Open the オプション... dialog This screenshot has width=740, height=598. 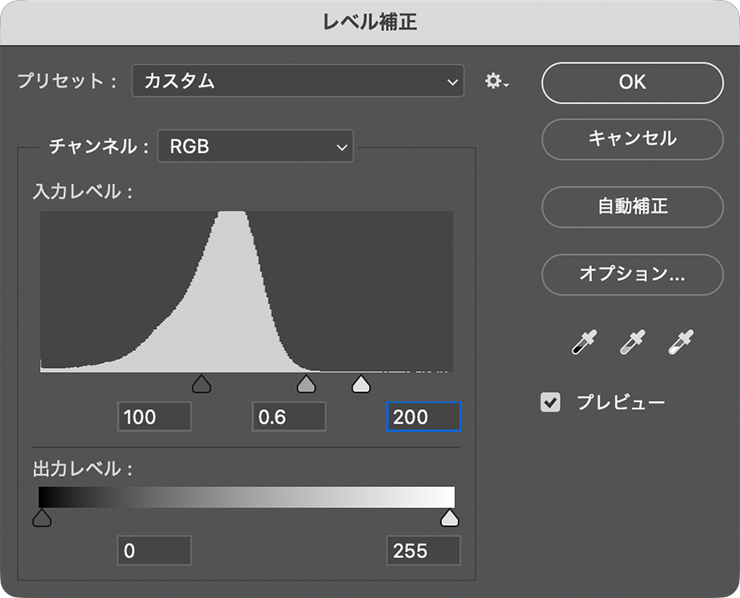pos(632,275)
